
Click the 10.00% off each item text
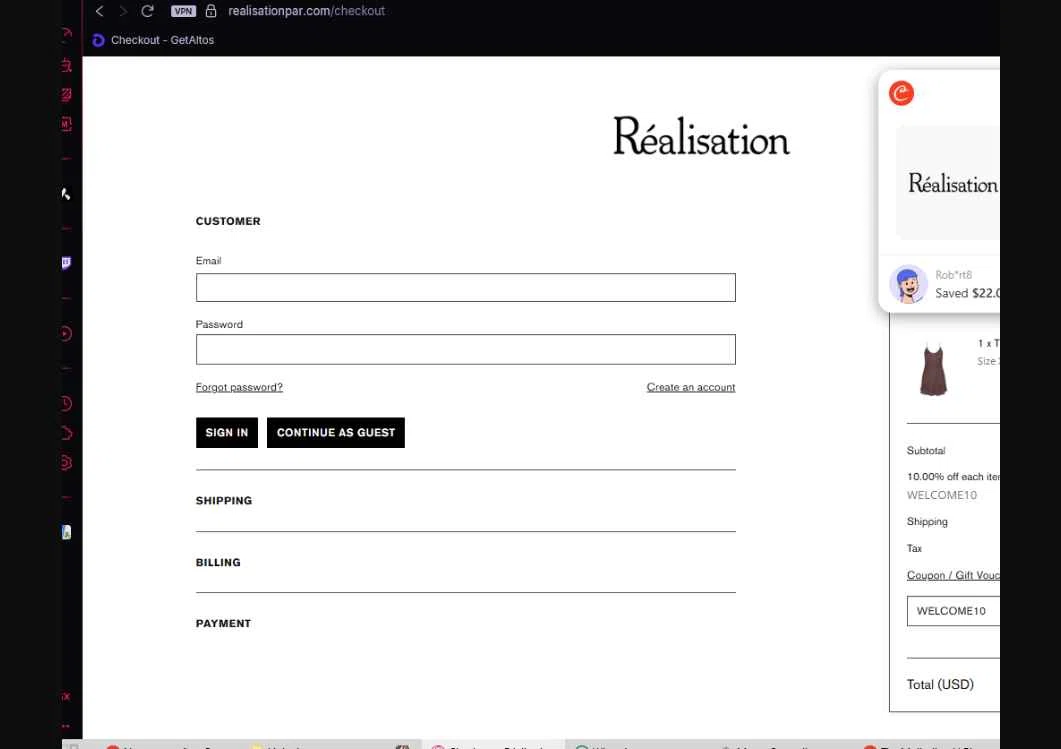pos(953,476)
